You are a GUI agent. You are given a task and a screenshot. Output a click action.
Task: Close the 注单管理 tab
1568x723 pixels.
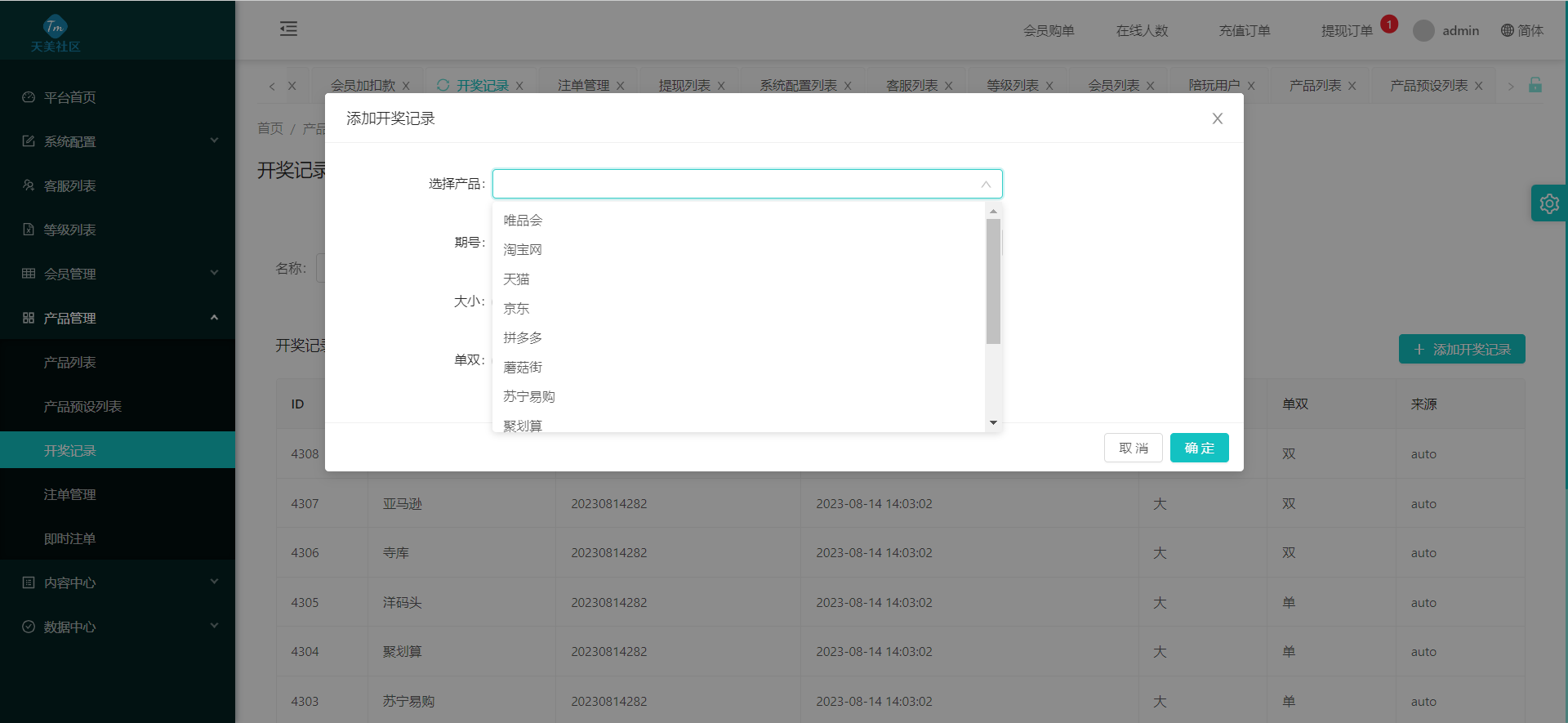click(621, 86)
